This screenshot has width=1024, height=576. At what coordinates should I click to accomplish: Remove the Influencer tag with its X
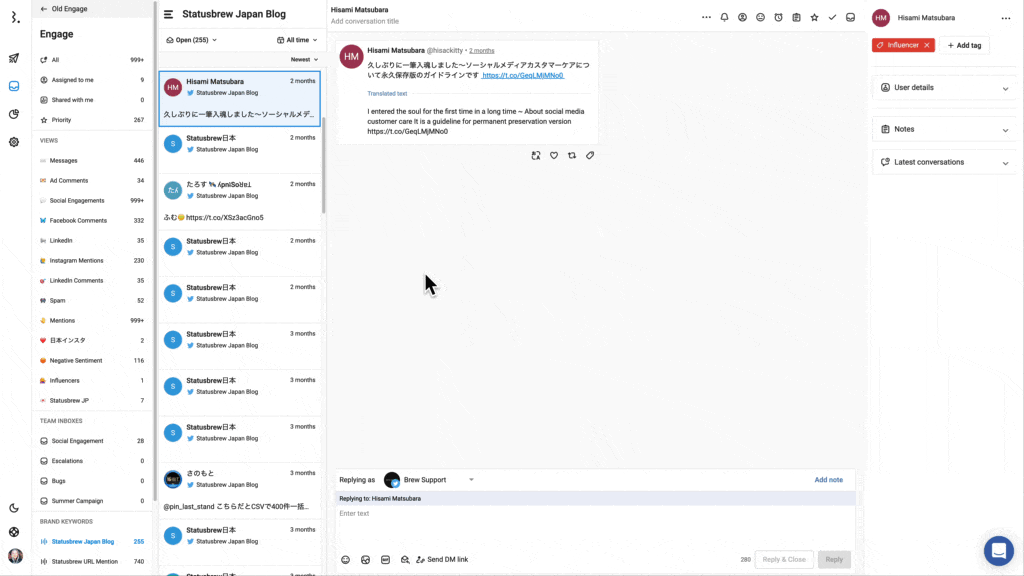click(x=927, y=45)
